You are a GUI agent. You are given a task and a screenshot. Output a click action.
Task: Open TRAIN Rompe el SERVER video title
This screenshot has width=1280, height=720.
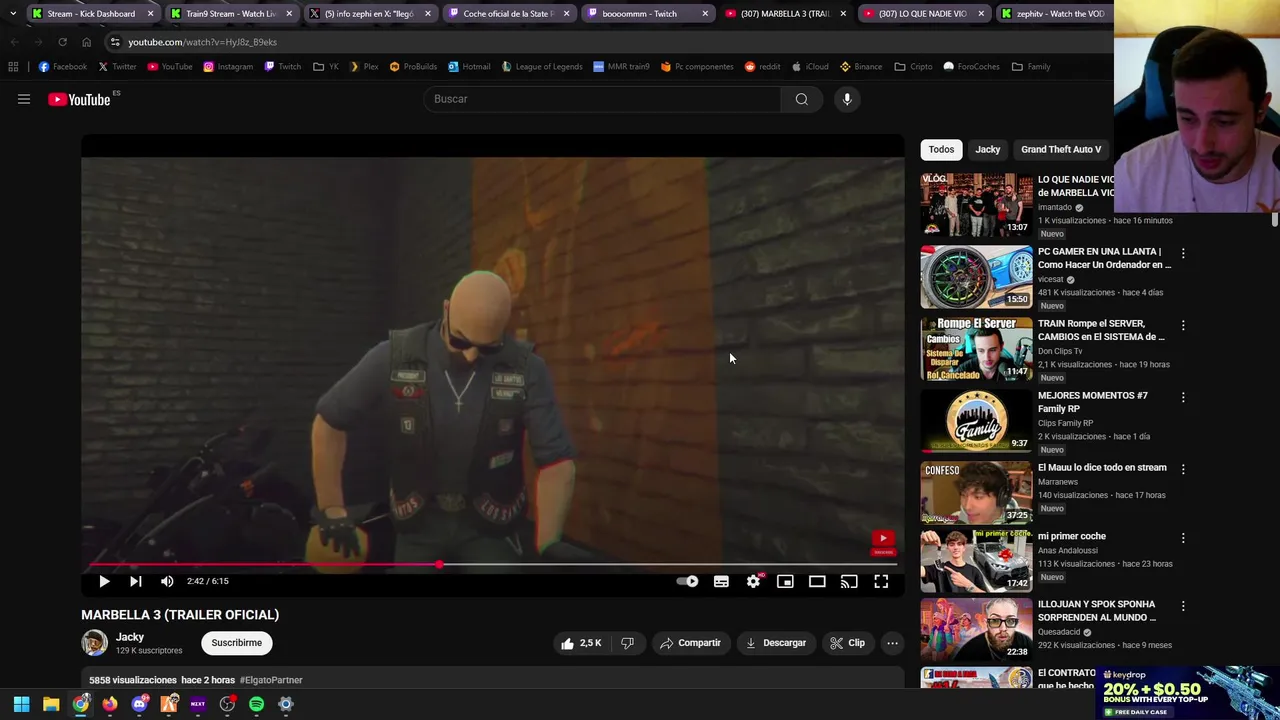[1101, 330]
